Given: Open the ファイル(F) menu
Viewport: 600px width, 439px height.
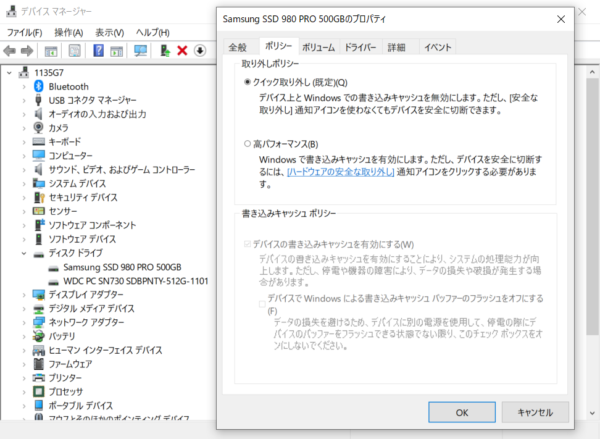Looking at the screenshot, I should (x=24, y=33).
